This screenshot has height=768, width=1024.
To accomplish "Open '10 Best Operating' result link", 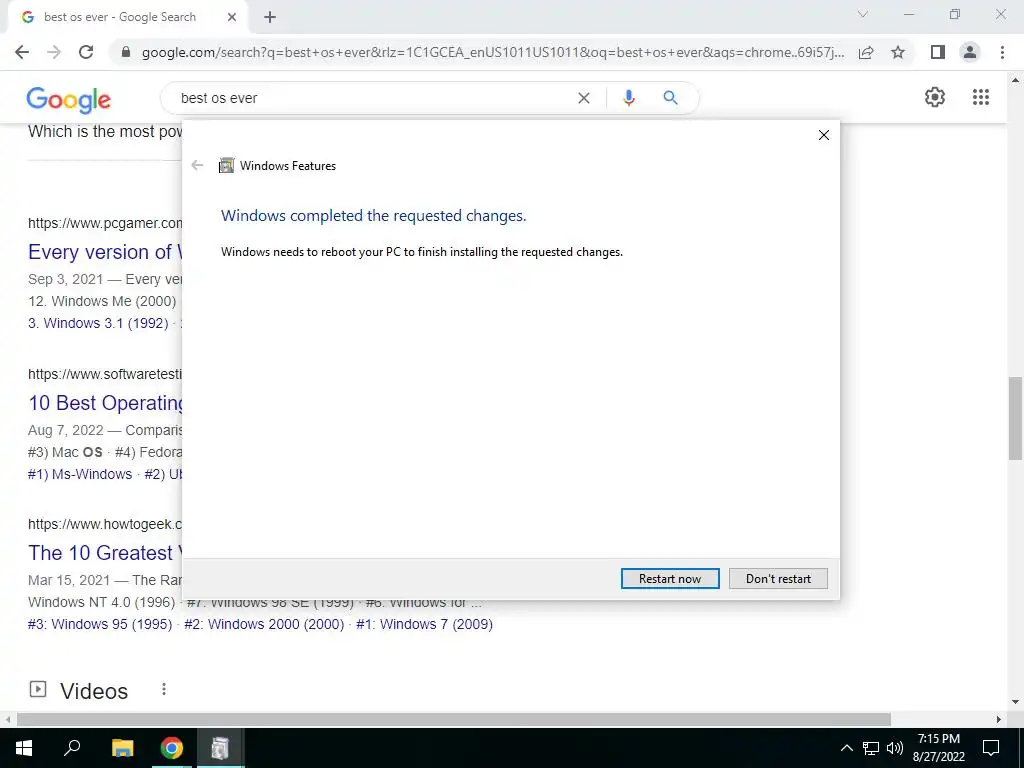I will (x=105, y=403).
